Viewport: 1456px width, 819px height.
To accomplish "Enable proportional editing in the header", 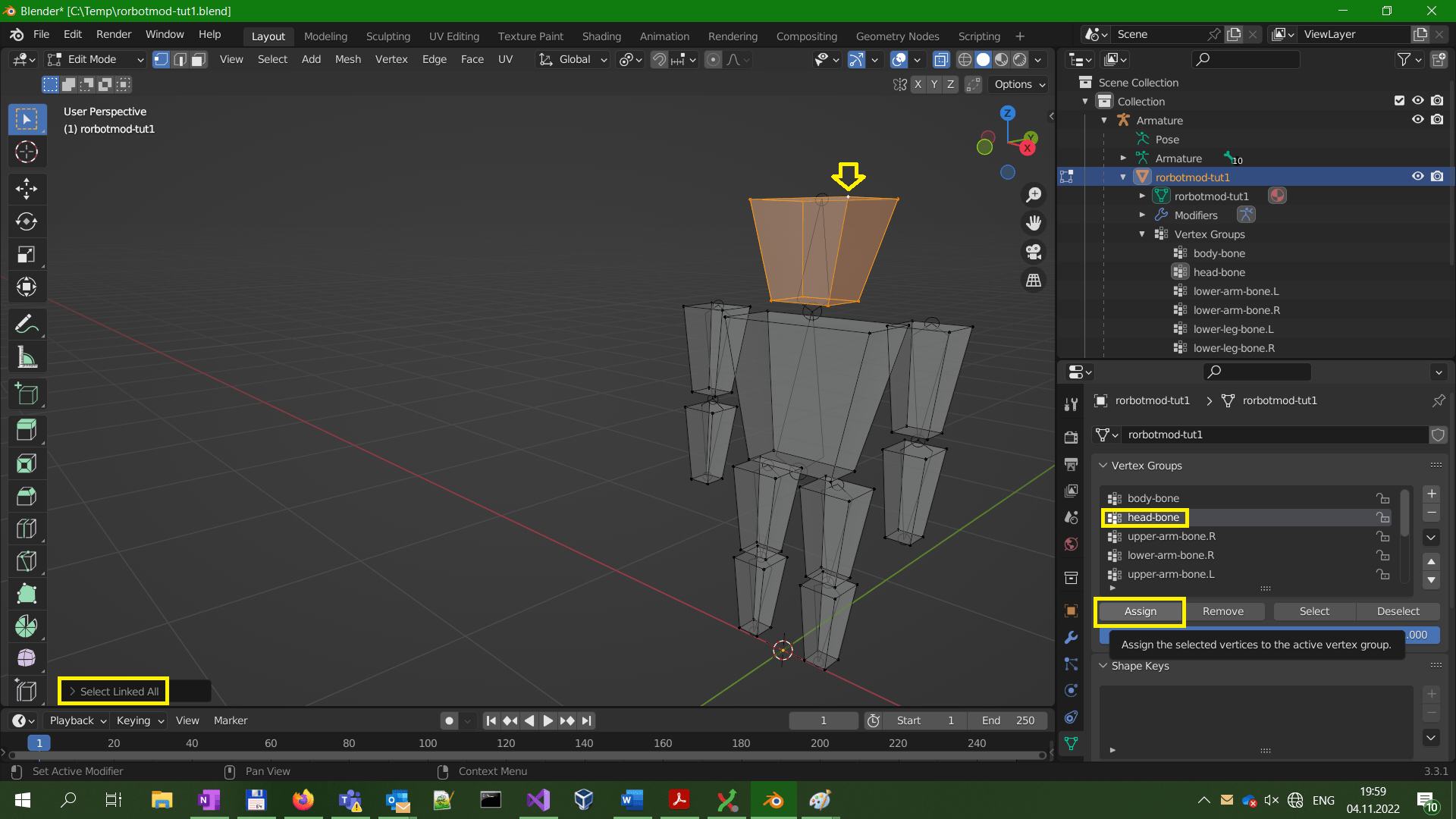I will click(713, 59).
